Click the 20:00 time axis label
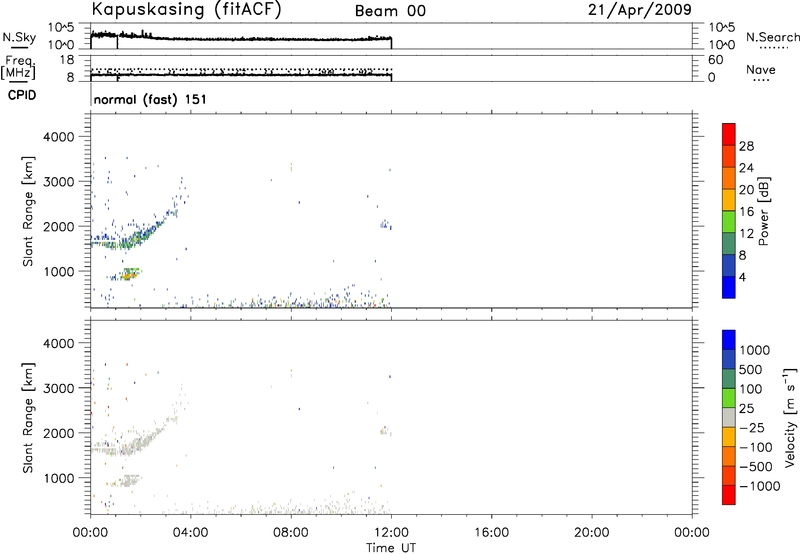This screenshot has width=800, height=554. point(591,533)
